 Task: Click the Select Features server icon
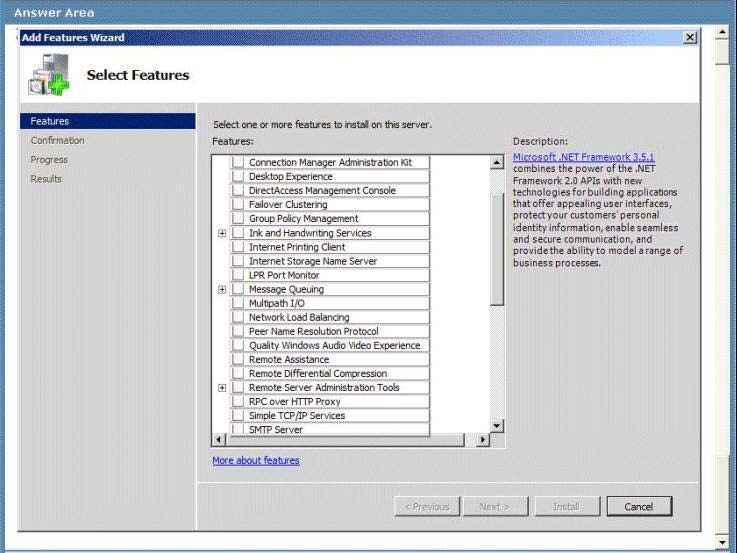(49, 74)
